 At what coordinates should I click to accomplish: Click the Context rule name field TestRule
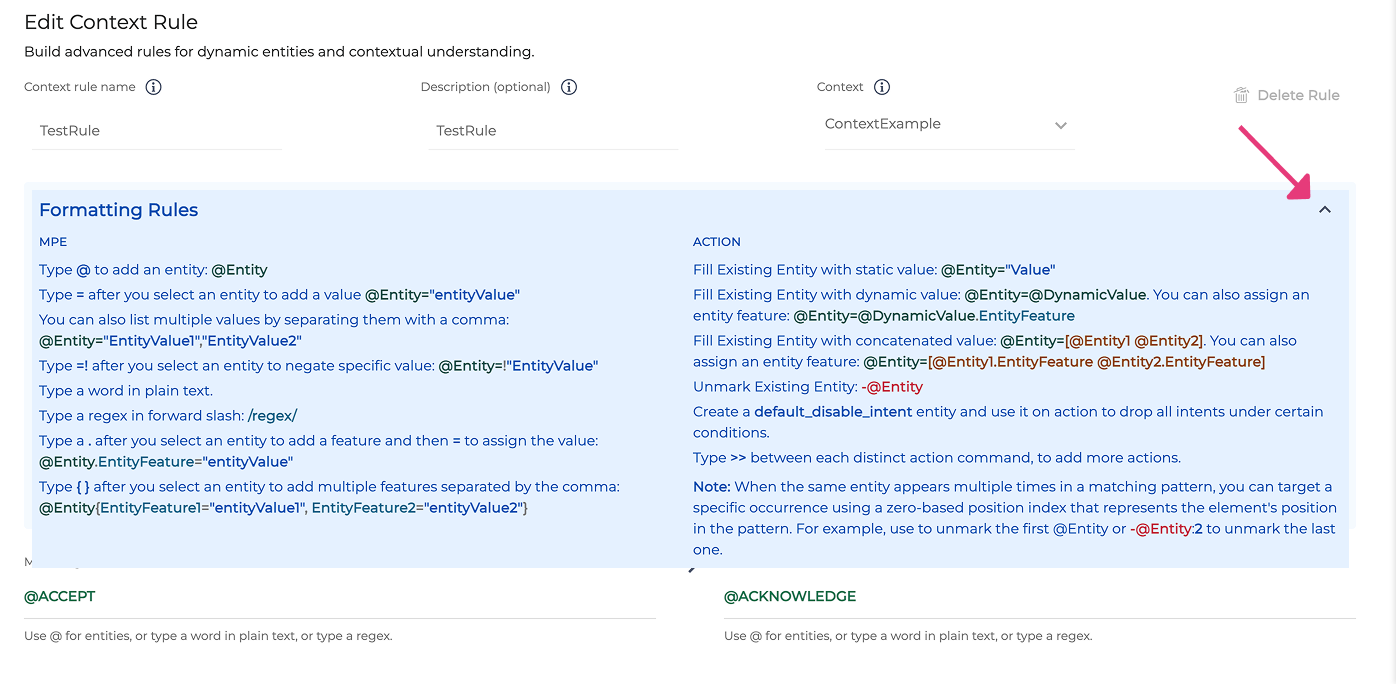pos(157,131)
